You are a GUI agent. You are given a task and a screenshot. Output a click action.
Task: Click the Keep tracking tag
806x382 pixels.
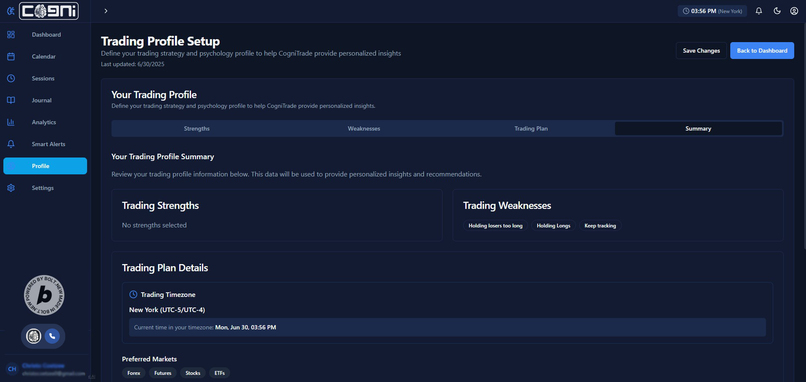[600, 226]
